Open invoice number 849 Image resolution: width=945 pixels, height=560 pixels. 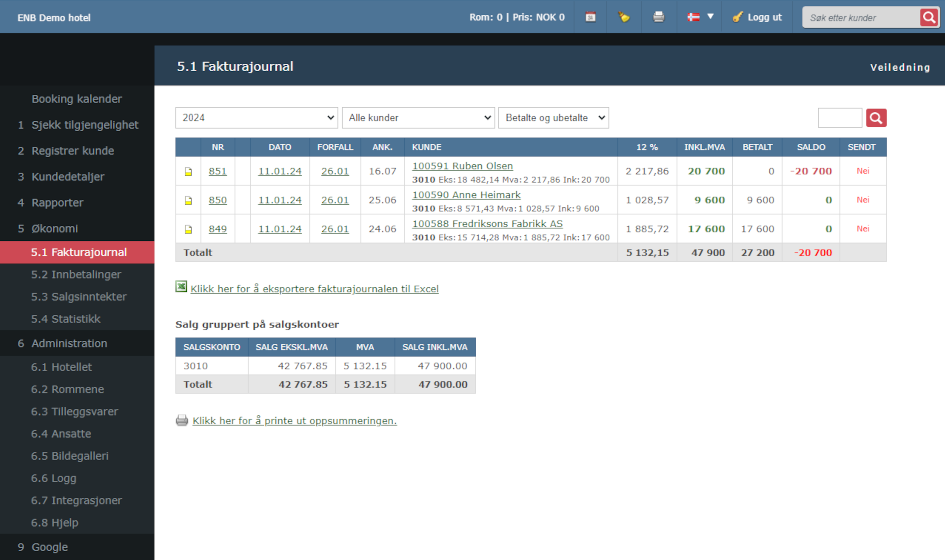pyautogui.click(x=218, y=229)
